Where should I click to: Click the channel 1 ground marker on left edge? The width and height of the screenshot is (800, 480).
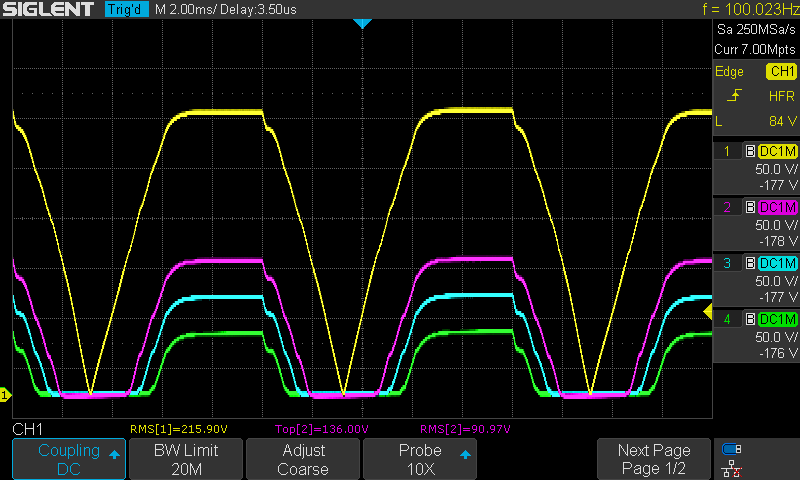tap(5, 395)
